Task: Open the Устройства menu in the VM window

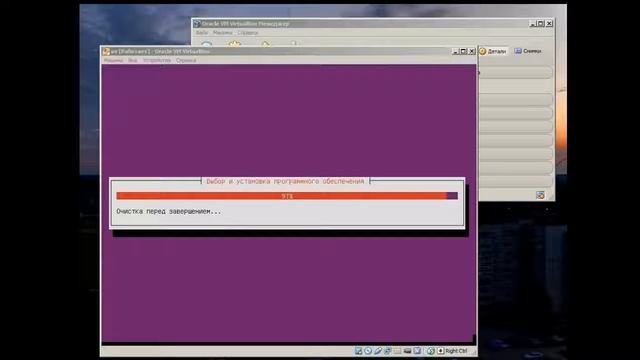Action: point(157,60)
